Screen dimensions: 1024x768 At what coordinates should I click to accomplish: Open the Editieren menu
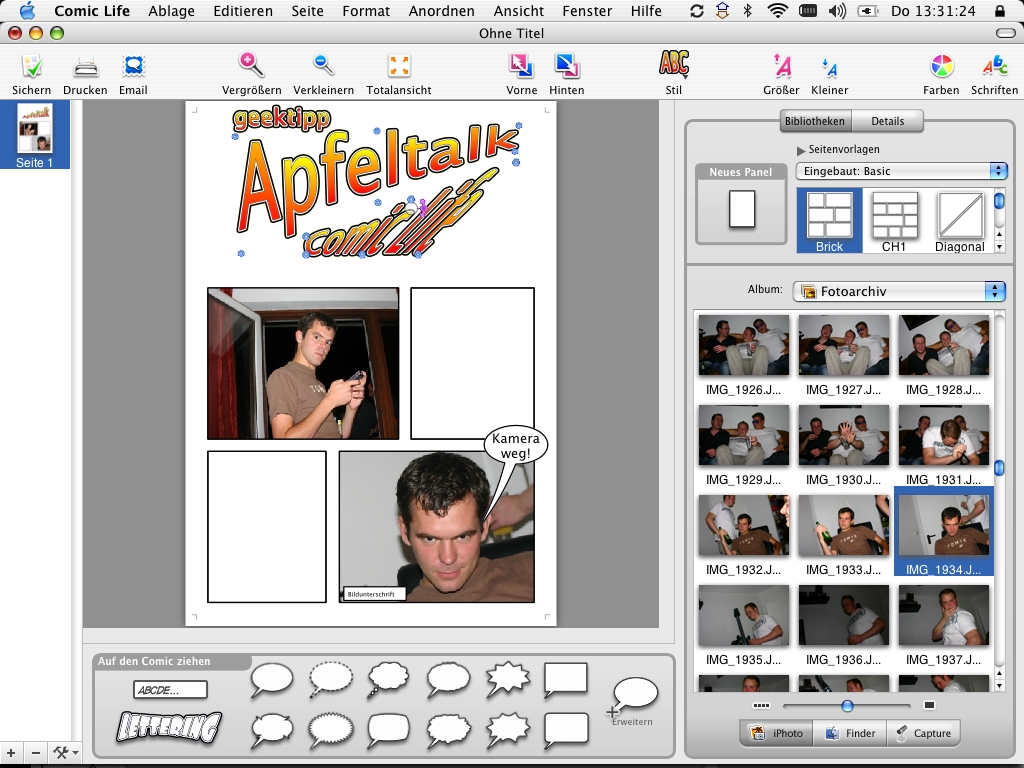(243, 11)
